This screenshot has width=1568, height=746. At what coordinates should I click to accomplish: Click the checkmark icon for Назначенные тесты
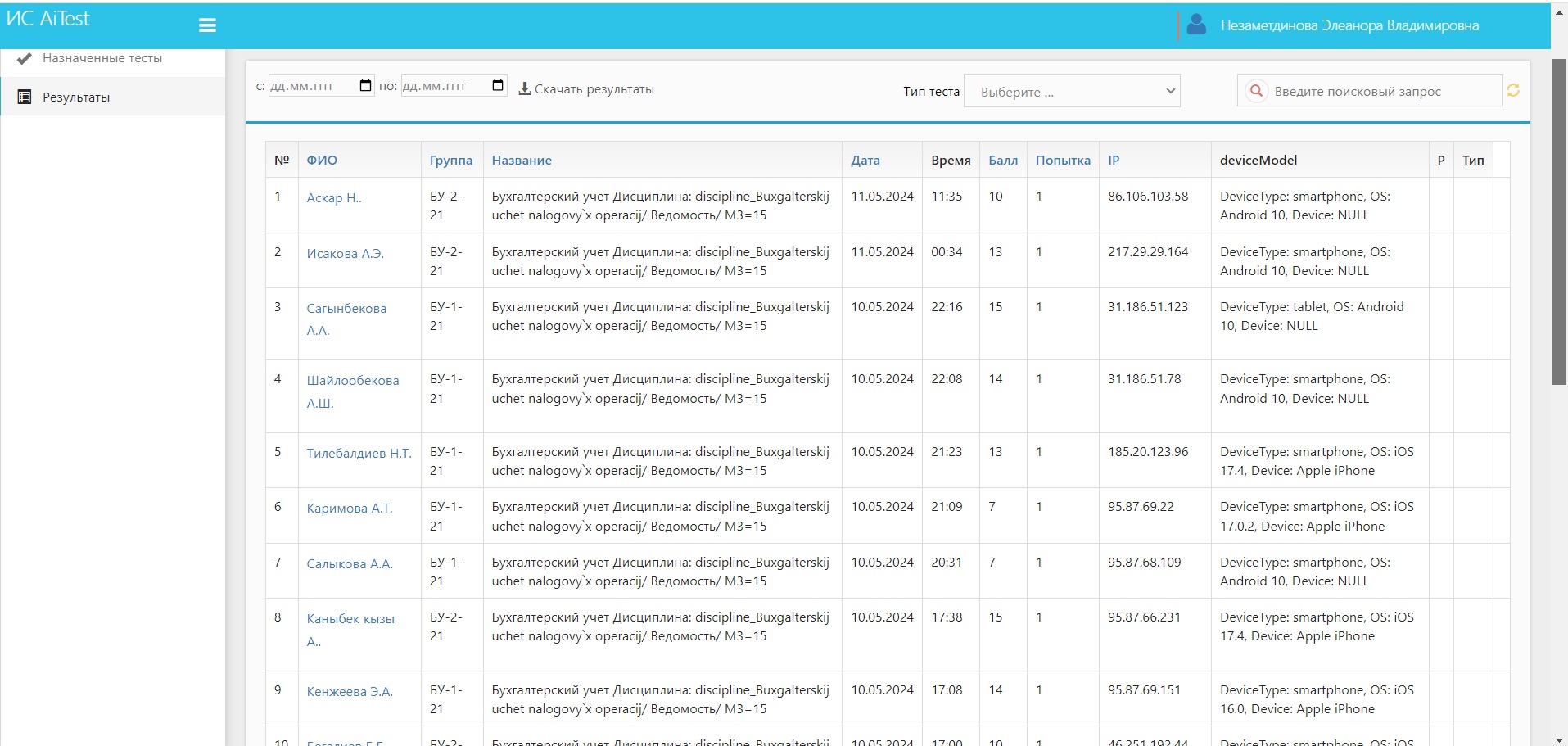(25, 58)
